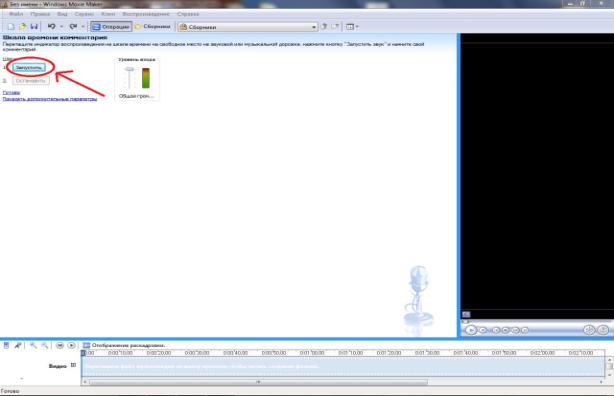
Task: Click the green input level meter
Action: point(146,78)
